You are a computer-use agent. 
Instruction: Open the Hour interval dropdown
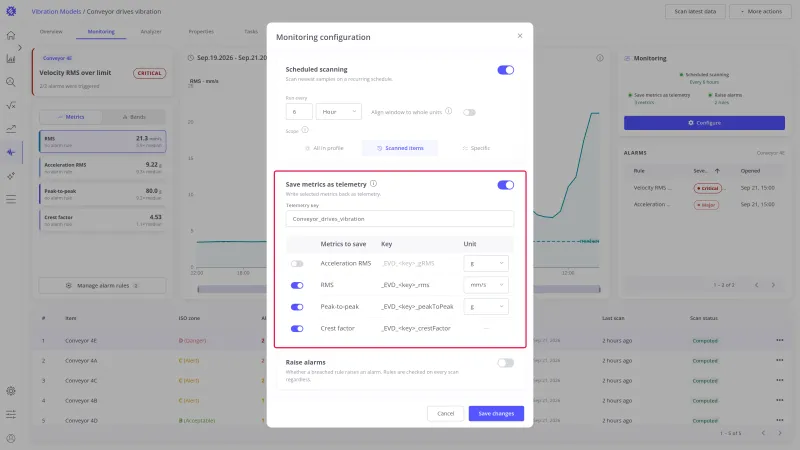pos(339,112)
